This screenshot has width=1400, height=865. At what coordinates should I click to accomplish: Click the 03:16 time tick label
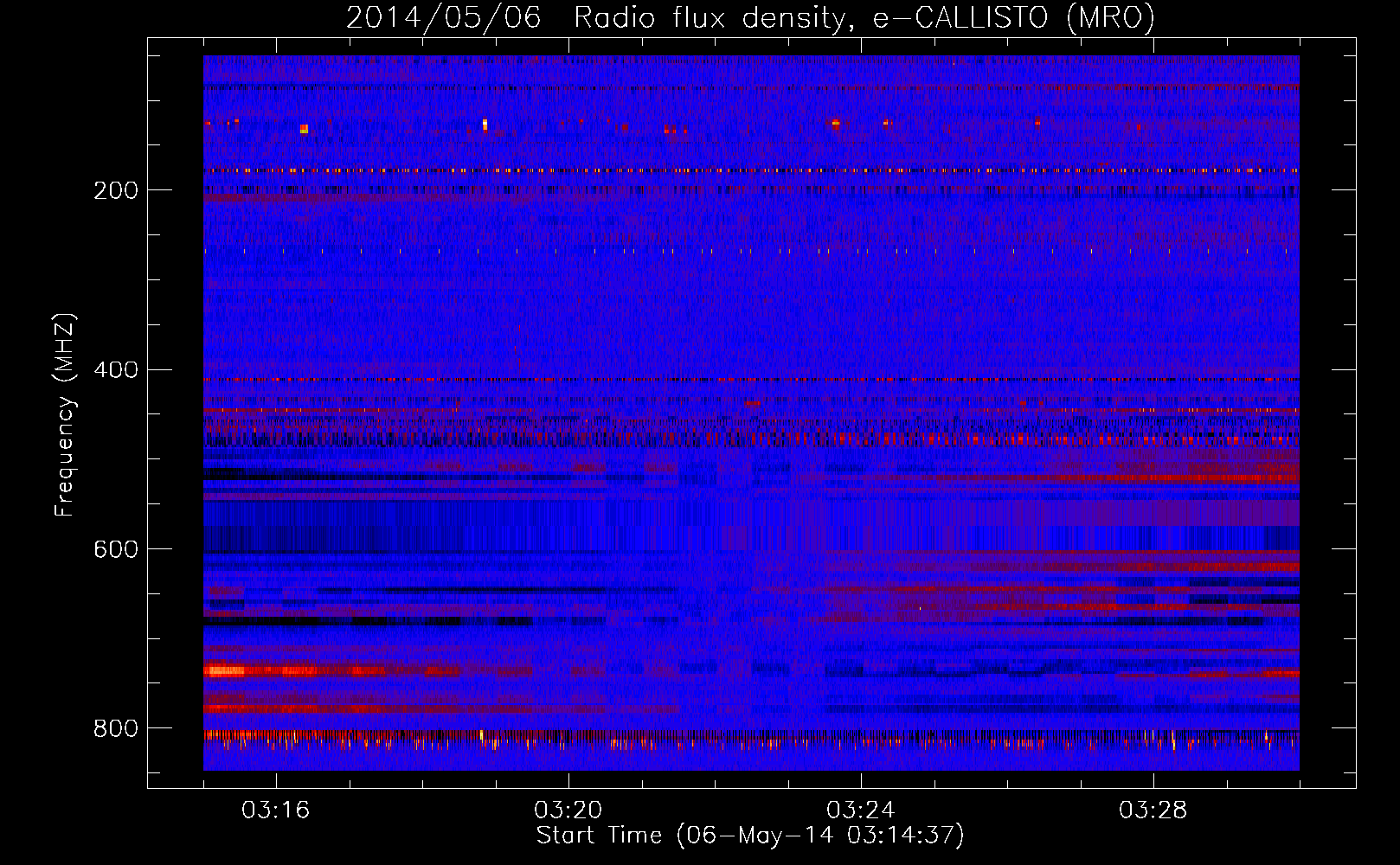[276, 811]
